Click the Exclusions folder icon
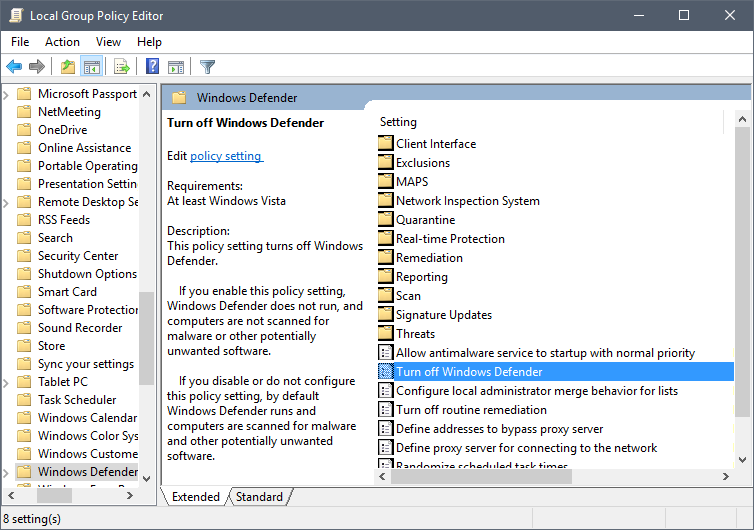 [x=386, y=162]
